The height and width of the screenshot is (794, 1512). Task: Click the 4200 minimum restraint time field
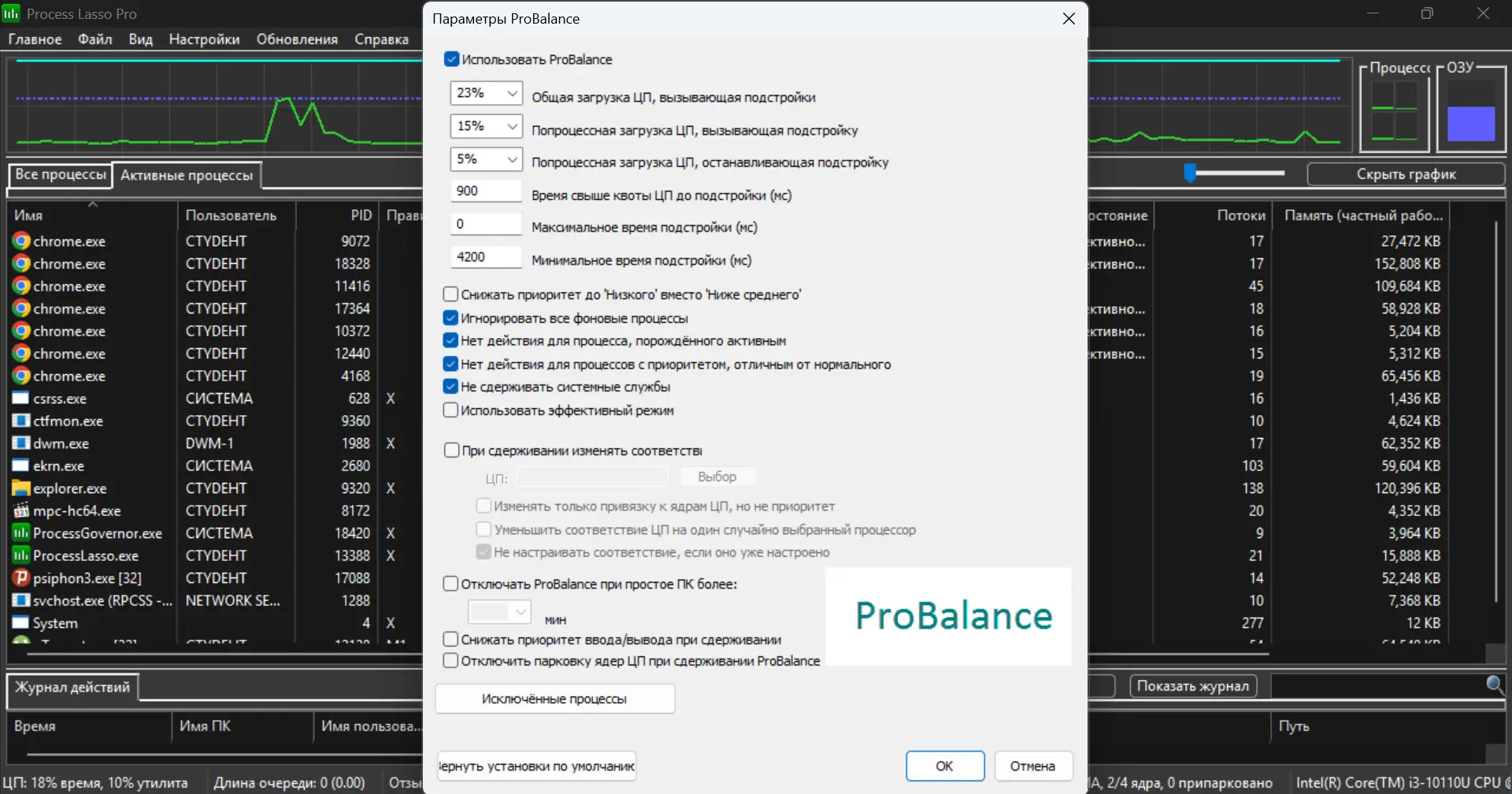pyautogui.click(x=486, y=257)
